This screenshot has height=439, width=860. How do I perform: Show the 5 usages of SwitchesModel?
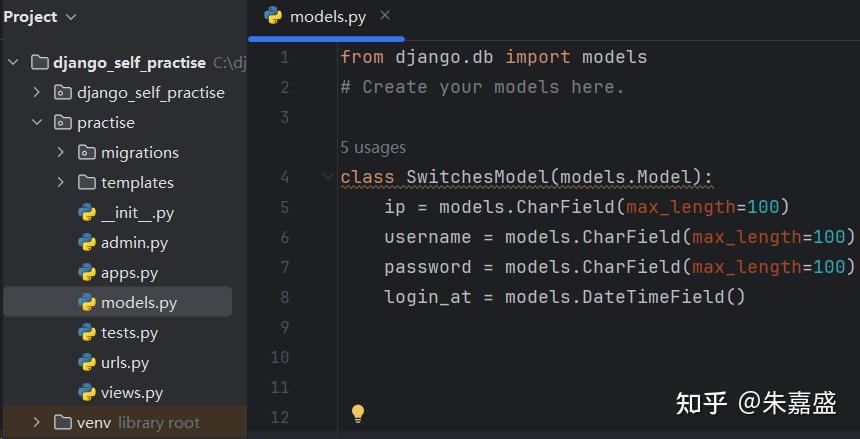(x=373, y=147)
